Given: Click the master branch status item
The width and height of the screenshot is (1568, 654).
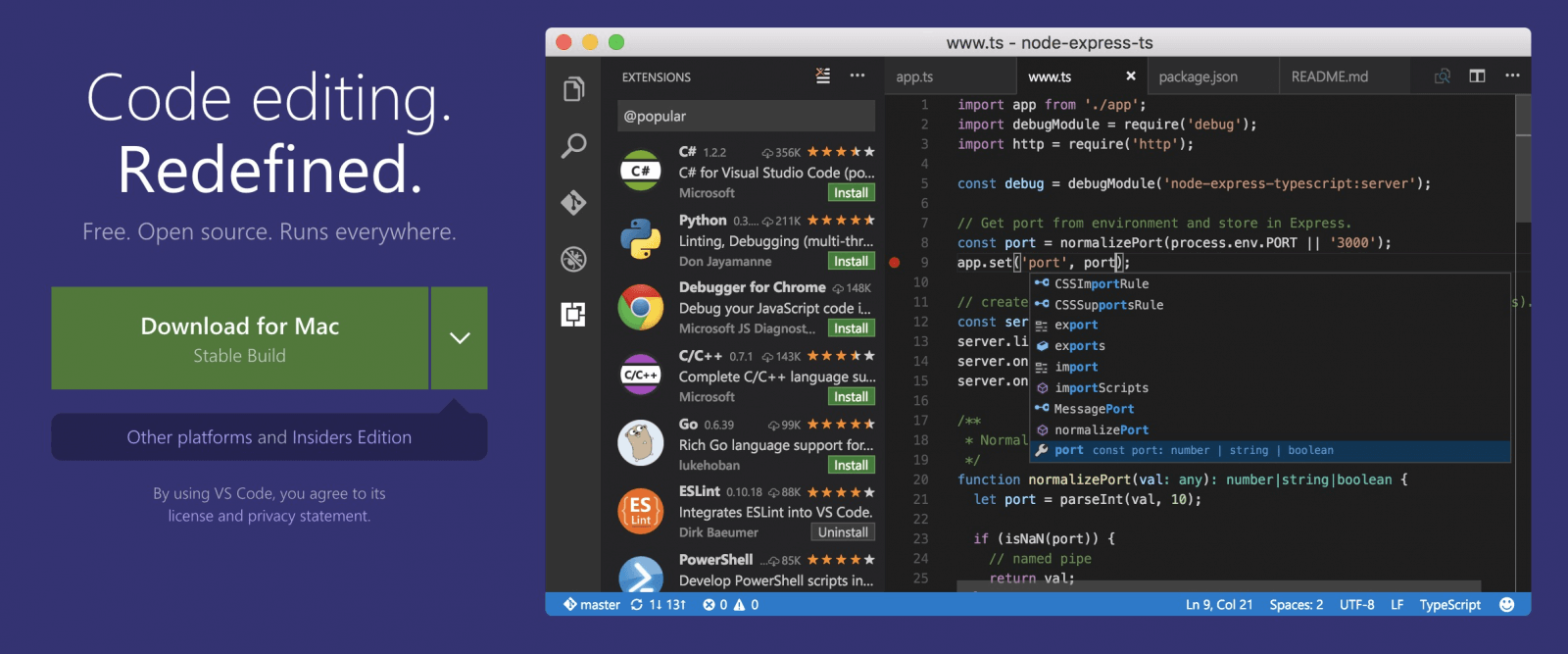Looking at the screenshot, I should [592, 605].
